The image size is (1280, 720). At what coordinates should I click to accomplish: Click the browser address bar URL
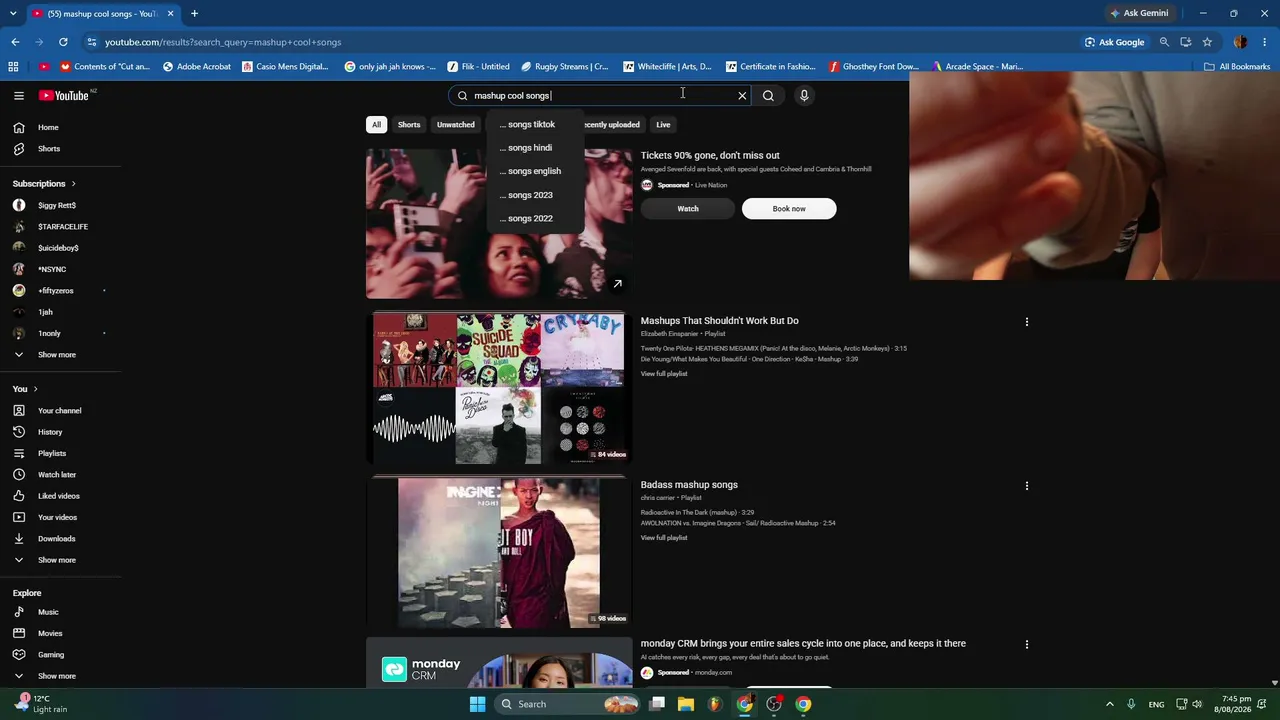pyautogui.click(x=223, y=42)
